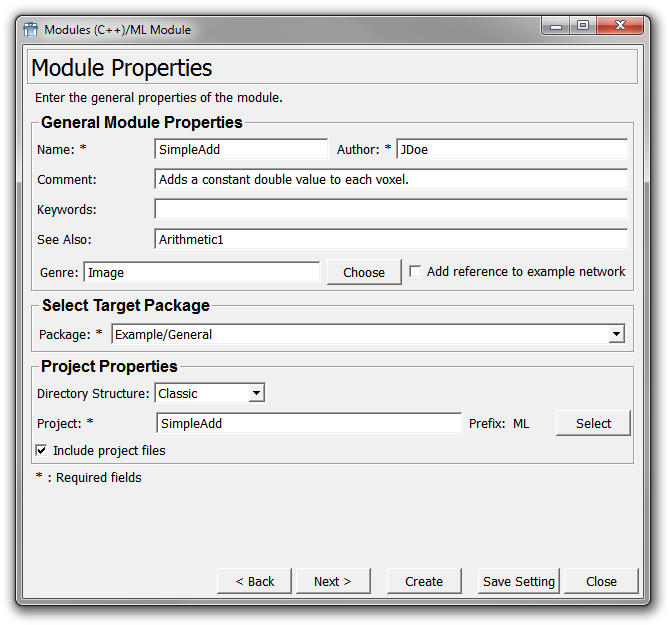Click Save Setting button

tap(518, 581)
